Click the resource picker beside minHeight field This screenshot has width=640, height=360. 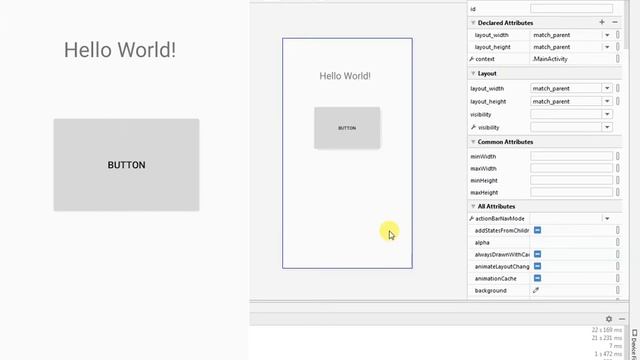click(618, 180)
